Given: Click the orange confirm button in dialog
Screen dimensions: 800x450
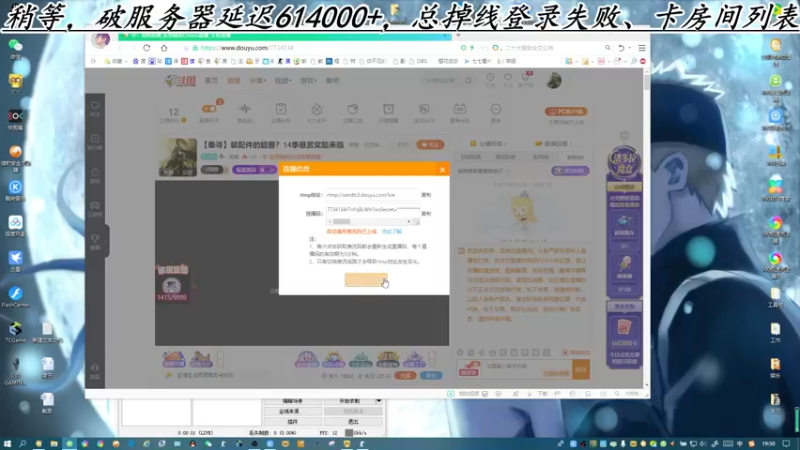Looking at the screenshot, I should (366, 280).
